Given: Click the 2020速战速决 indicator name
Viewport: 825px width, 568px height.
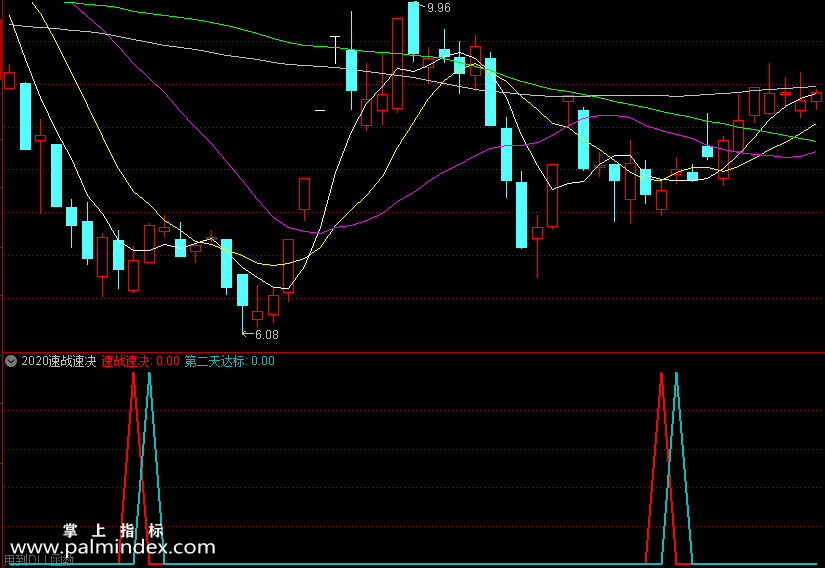Looking at the screenshot, I should (x=59, y=361).
